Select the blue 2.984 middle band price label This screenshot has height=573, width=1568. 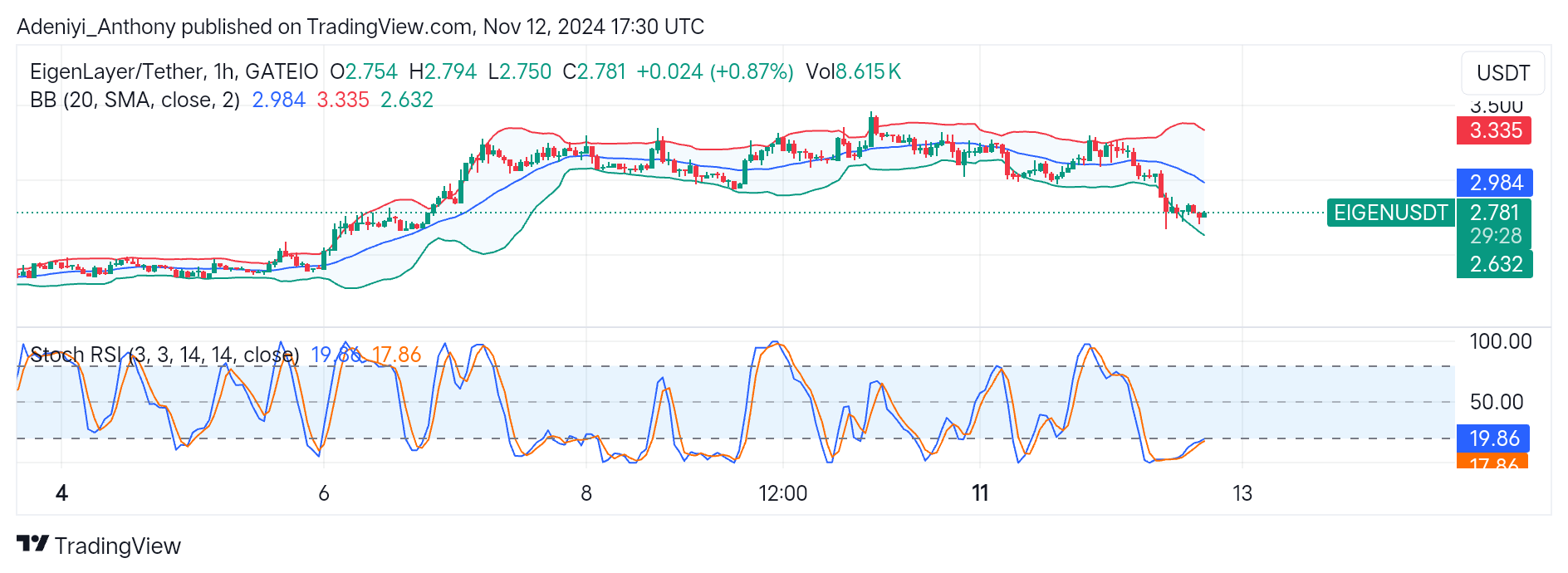tap(1494, 183)
